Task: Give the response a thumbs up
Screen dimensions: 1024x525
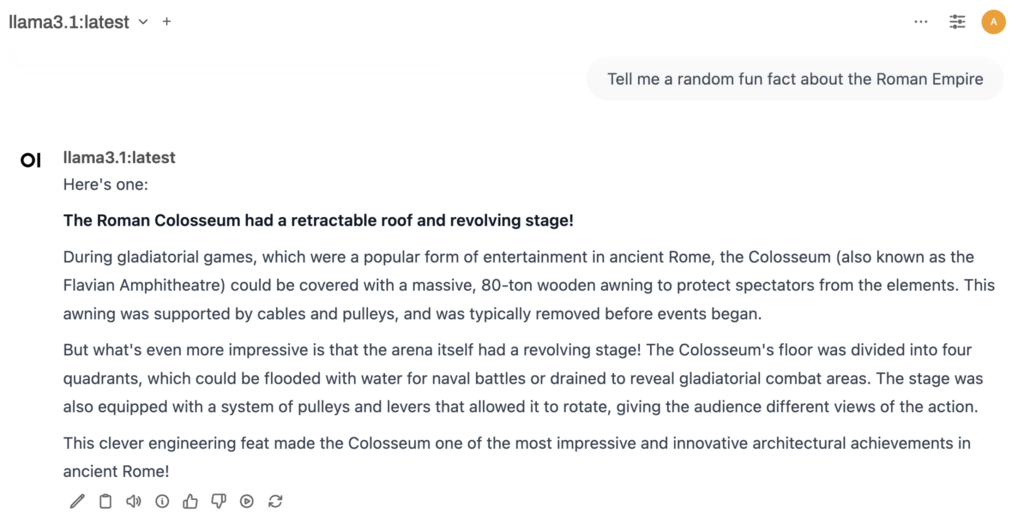Action: click(x=190, y=501)
